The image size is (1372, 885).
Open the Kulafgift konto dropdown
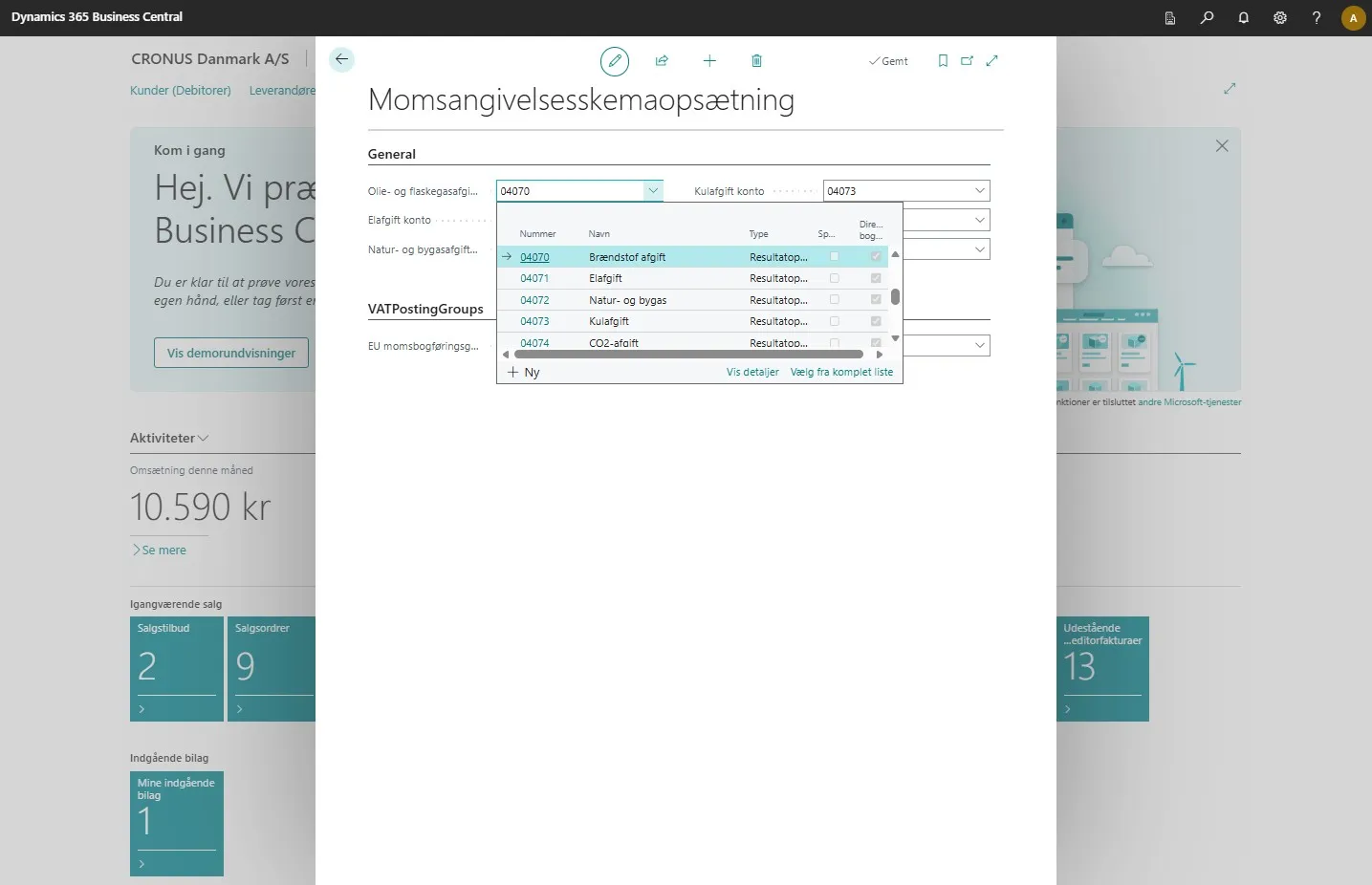click(x=980, y=191)
